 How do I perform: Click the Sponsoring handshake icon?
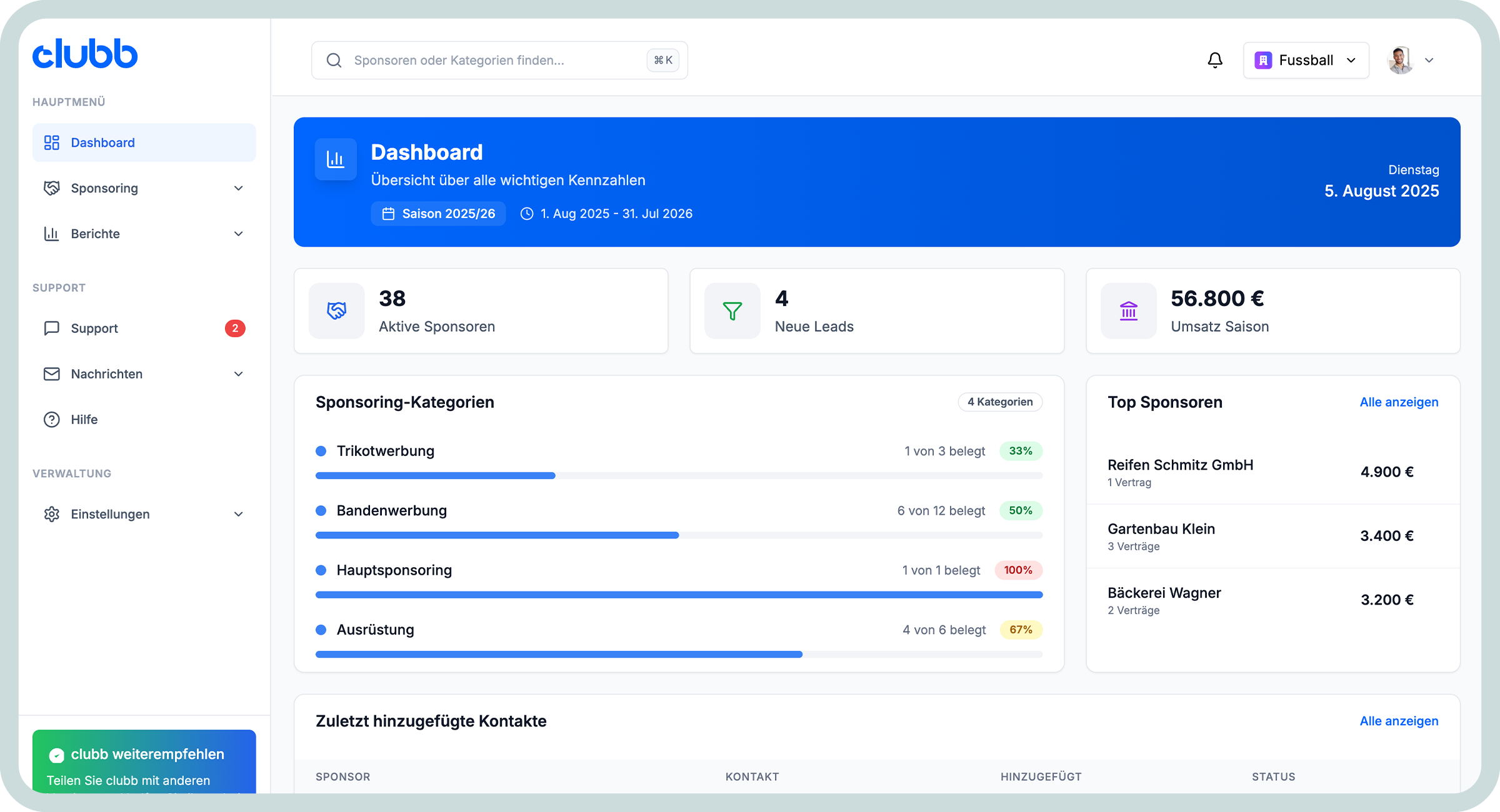(x=51, y=188)
